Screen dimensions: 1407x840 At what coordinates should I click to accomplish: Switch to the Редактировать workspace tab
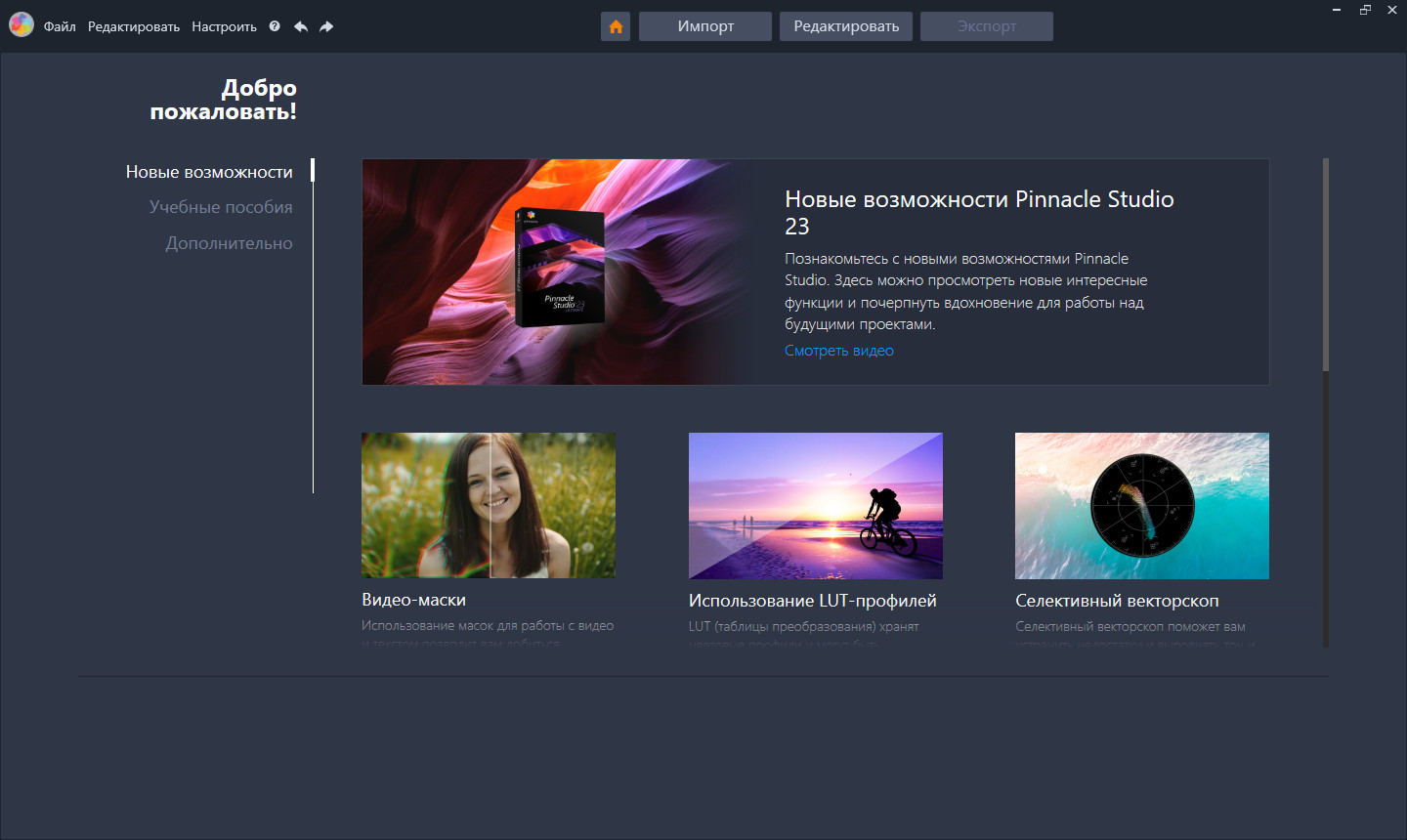(x=846, y=26)
